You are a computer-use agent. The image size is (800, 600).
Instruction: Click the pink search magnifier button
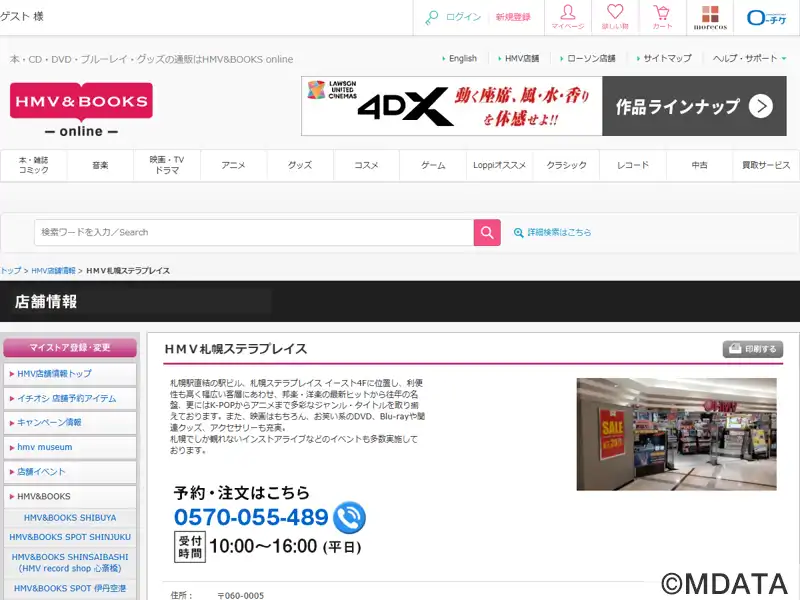coord(487,233)
